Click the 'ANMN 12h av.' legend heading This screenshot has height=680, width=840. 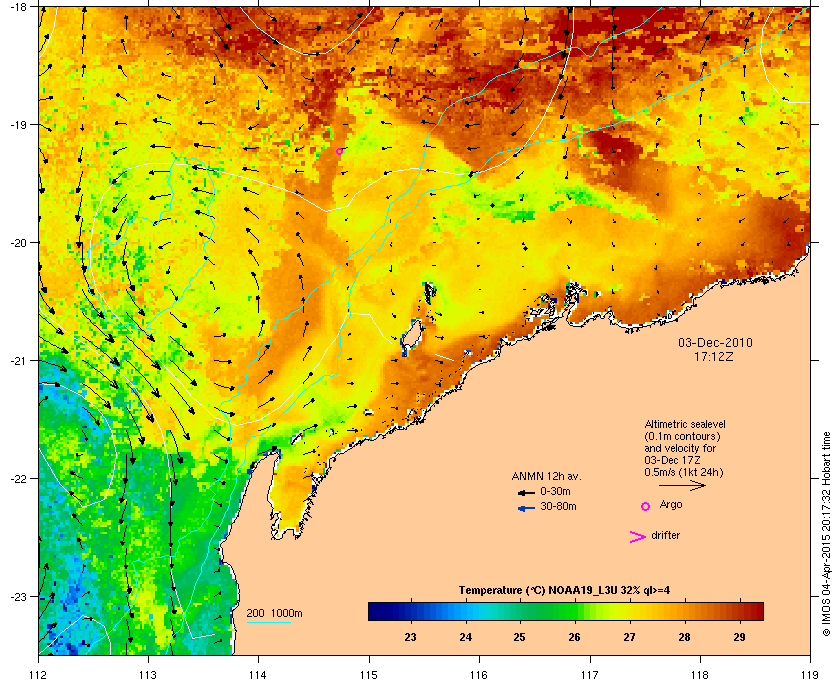[x=546, y=476]
